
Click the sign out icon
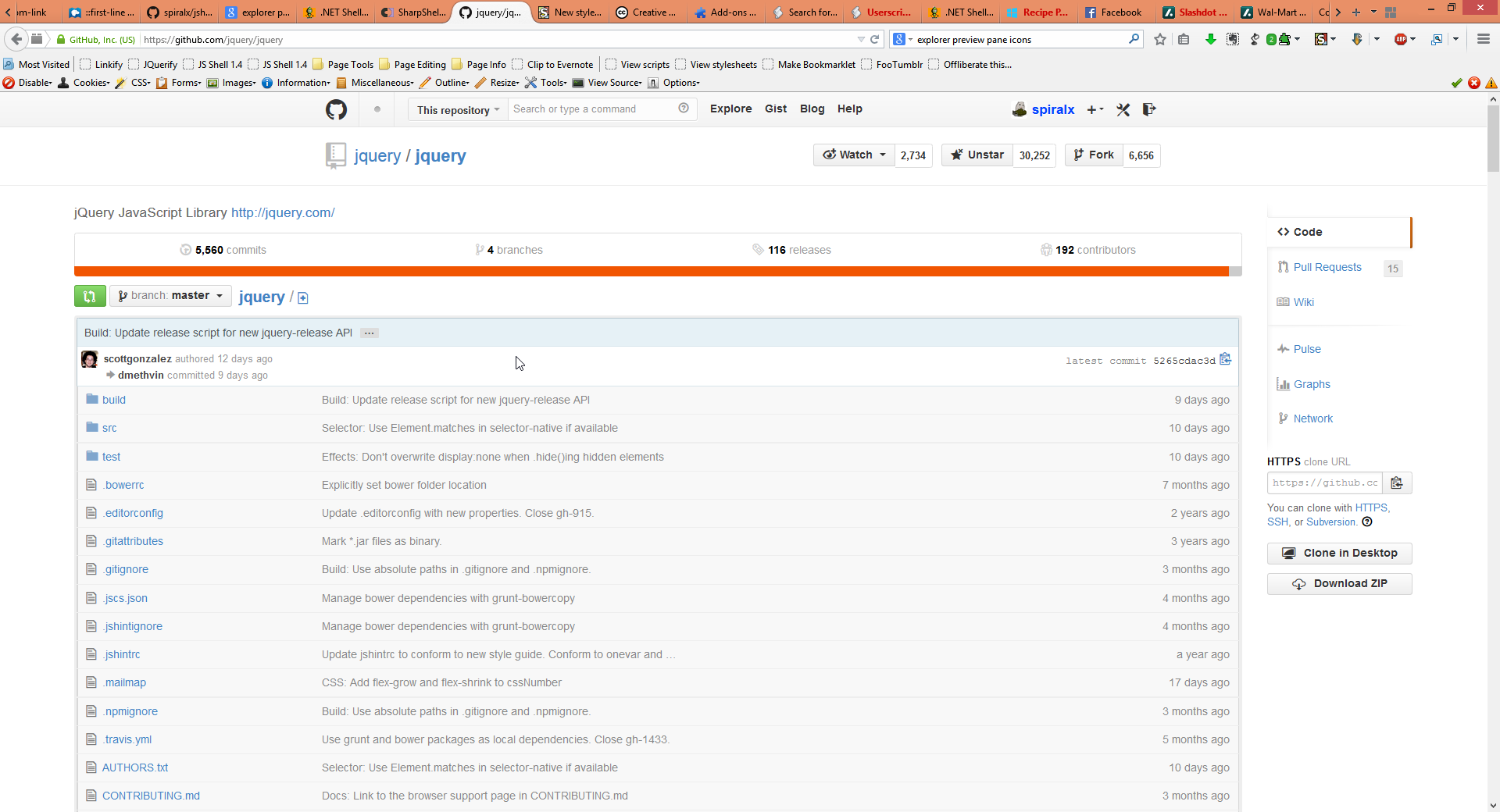coord(1148,110)
